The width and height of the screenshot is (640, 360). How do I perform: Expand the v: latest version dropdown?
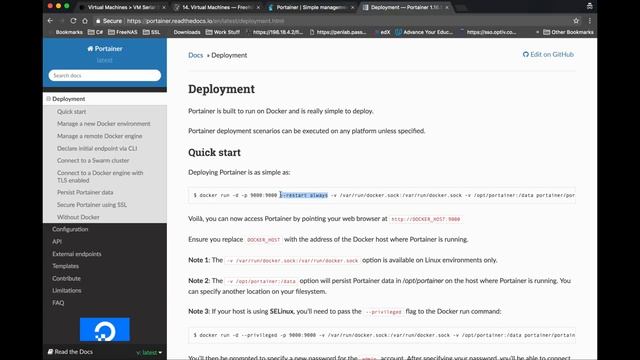(x=149, y=352)
